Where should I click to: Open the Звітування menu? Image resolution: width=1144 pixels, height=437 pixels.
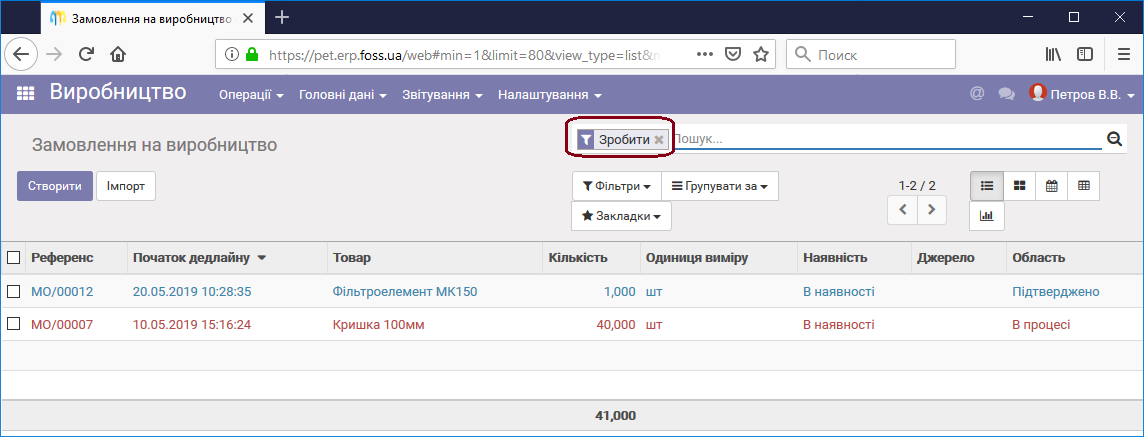coord(442,95)
